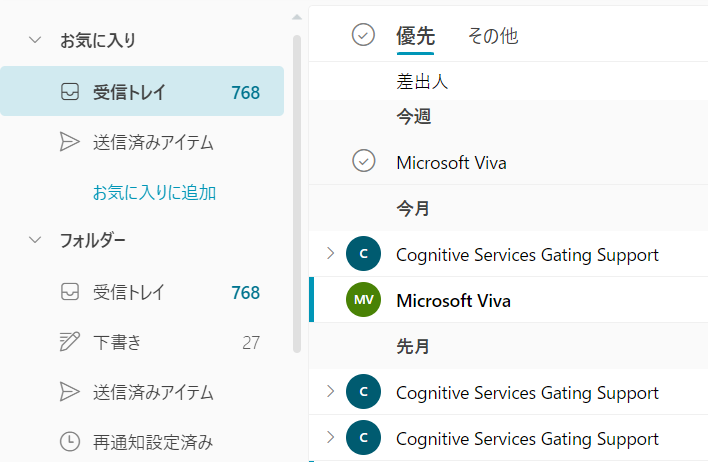Collapse the フォルダー section chevron
Screen dimensions: 708x462
click(x=35, y=240)
